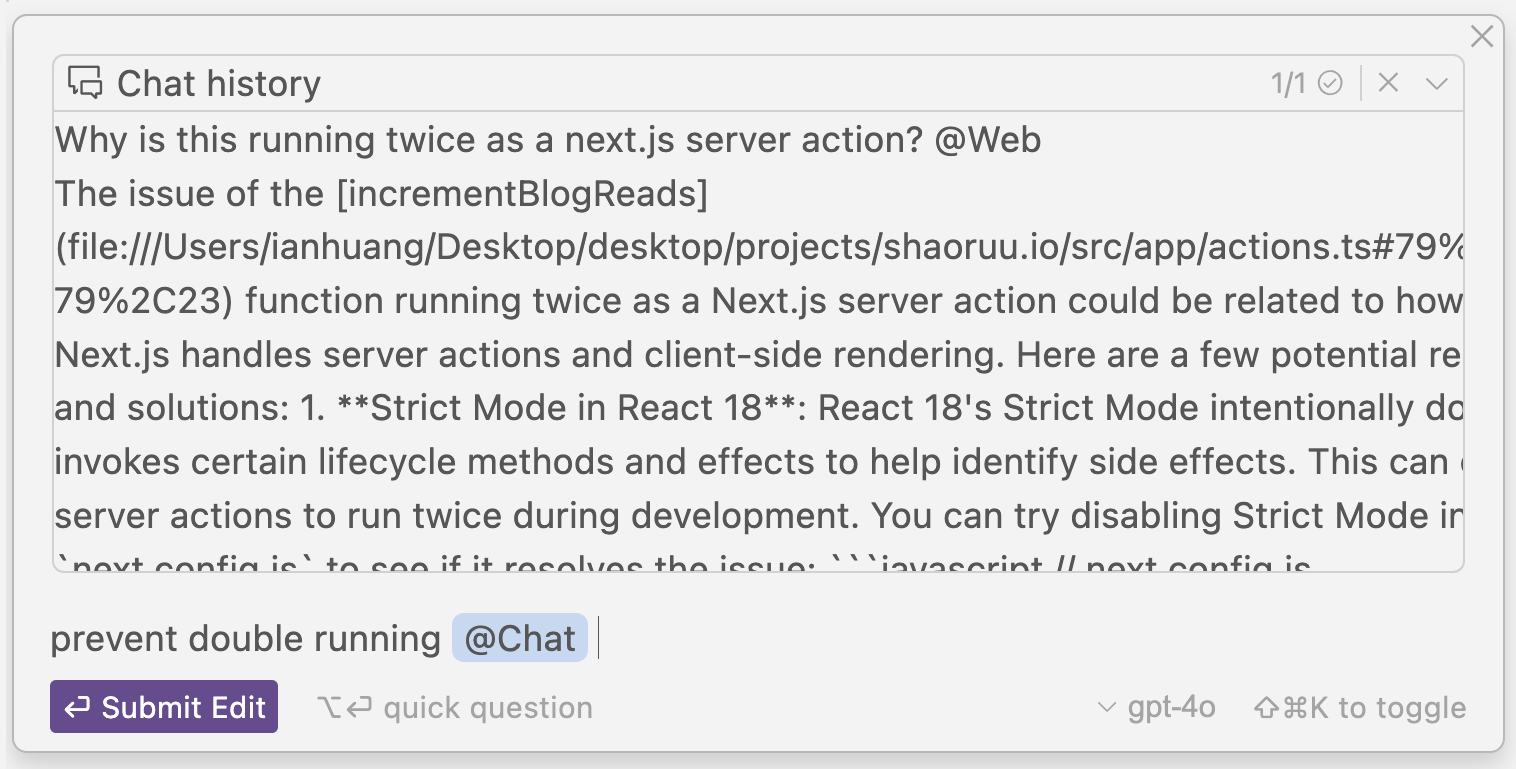1516x769 pixels.
Task: Click the 'prevent double running' prompt text
Action: pos(245,639)
